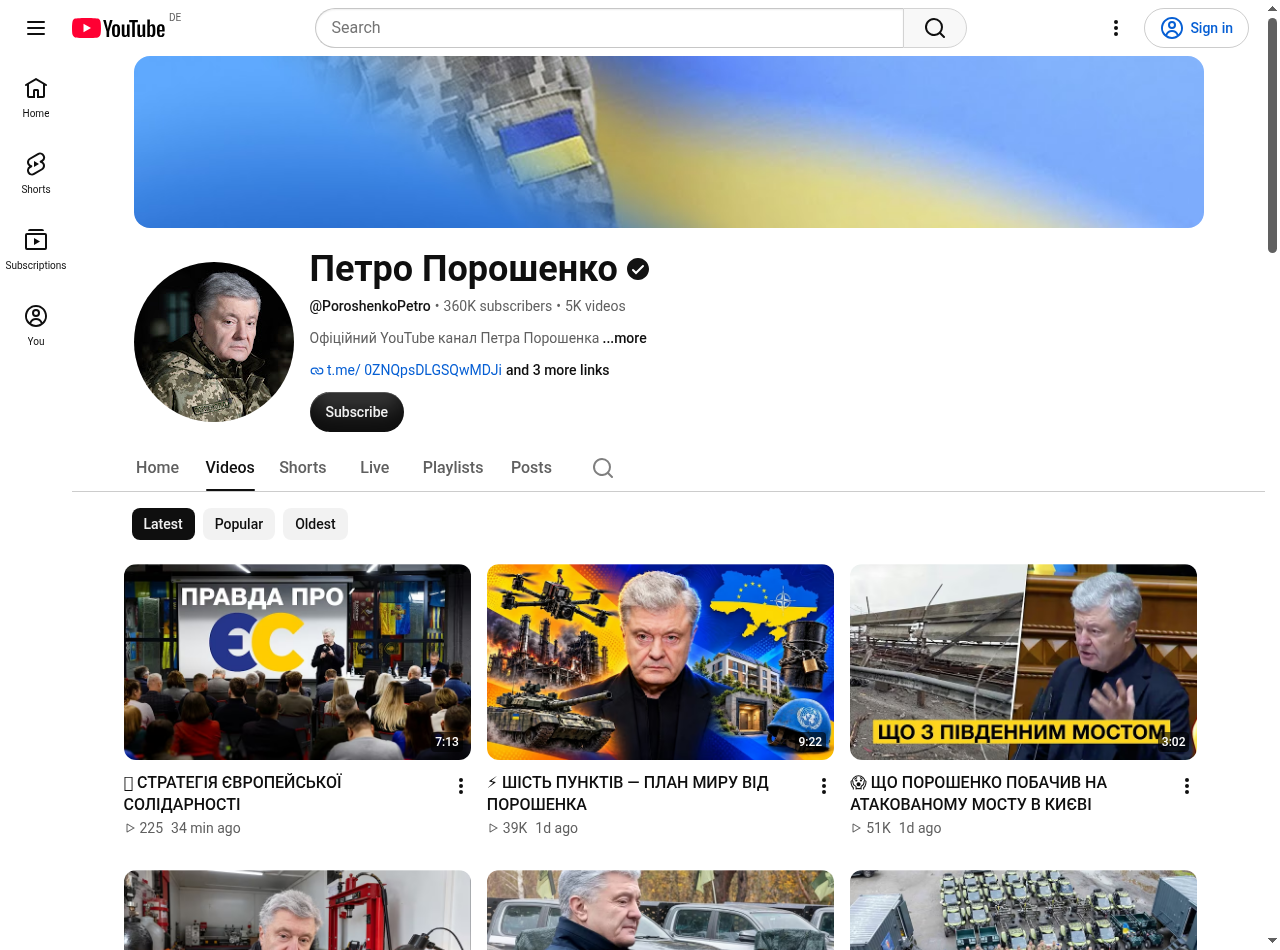Click the page vertical scrollbar
The image size is (1280, 950).
(x=1272, y=135)
